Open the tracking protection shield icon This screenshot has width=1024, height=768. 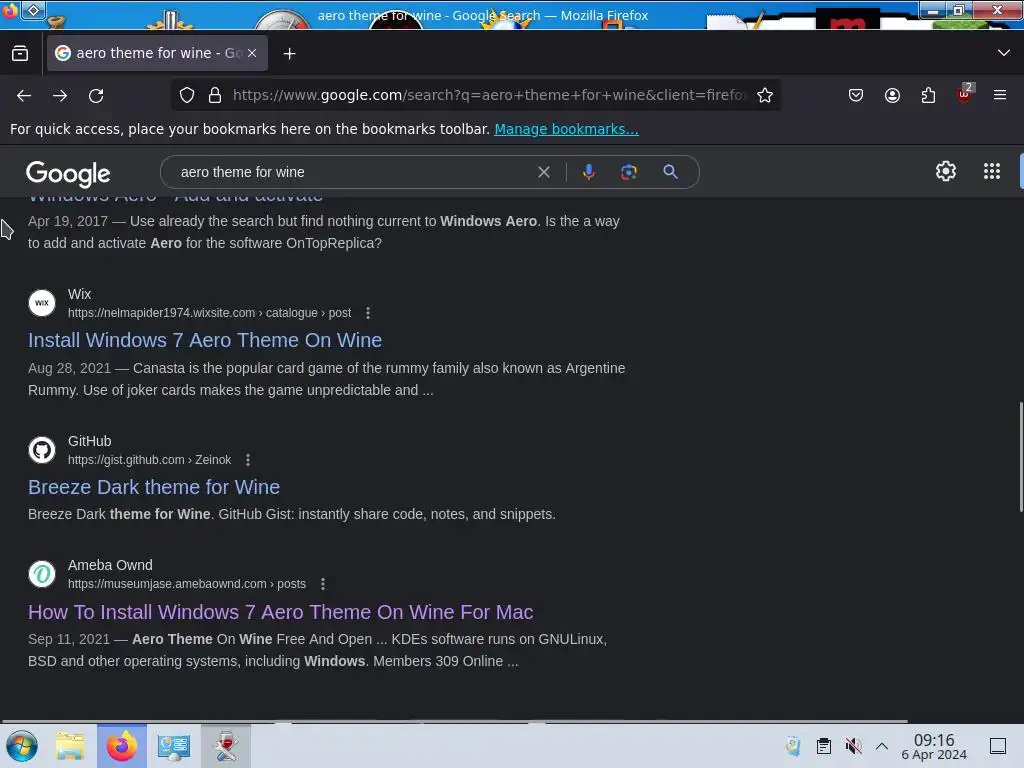(187, 95)
